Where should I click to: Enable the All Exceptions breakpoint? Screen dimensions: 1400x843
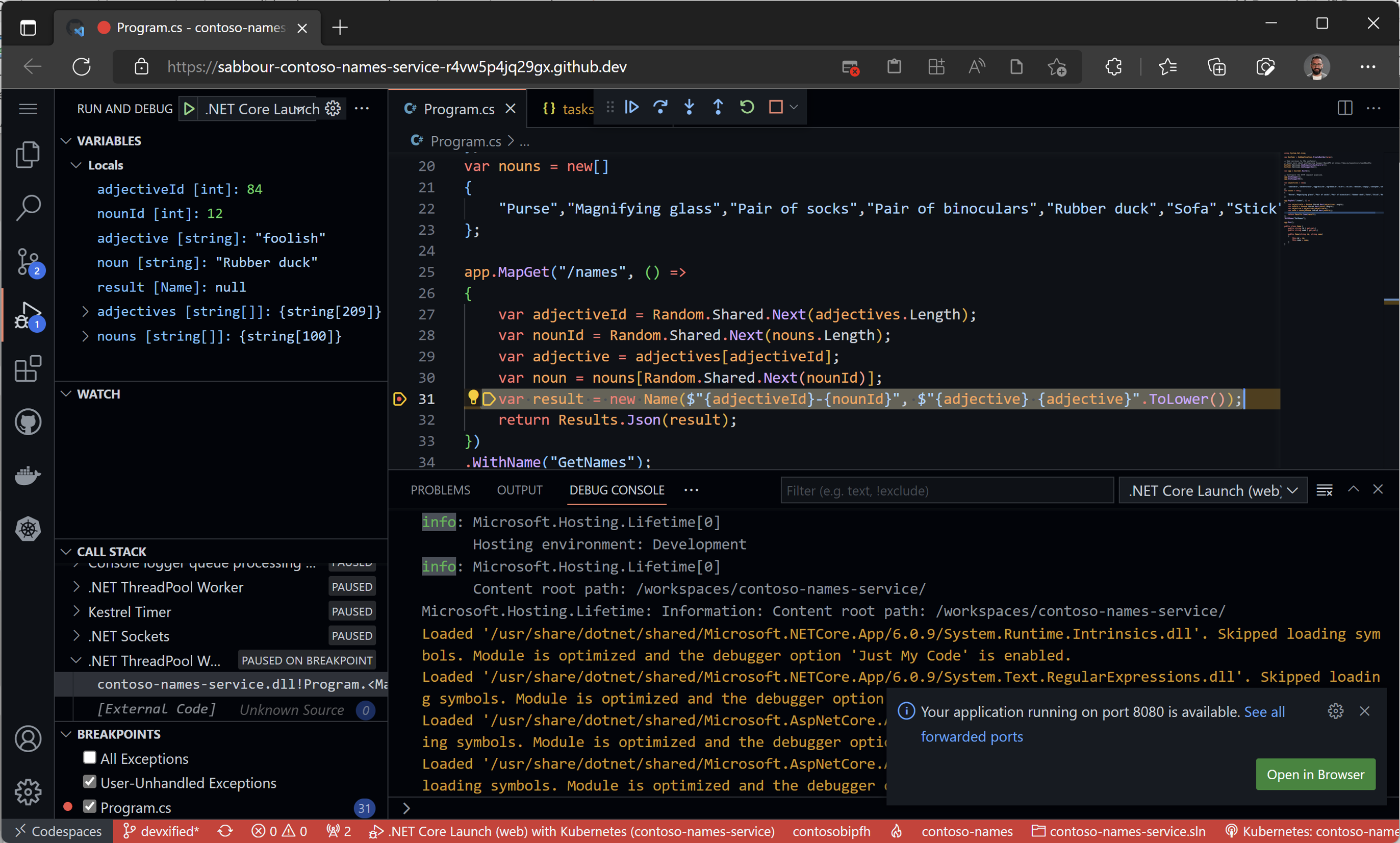pos(90,758)
